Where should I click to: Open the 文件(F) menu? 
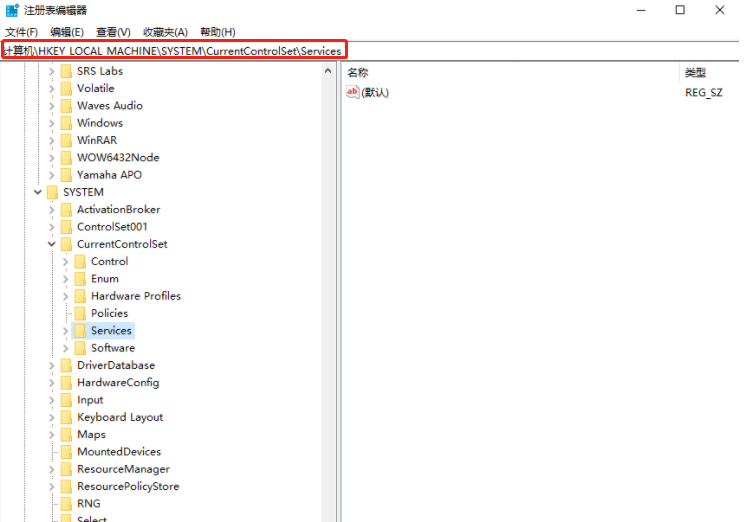21,32
